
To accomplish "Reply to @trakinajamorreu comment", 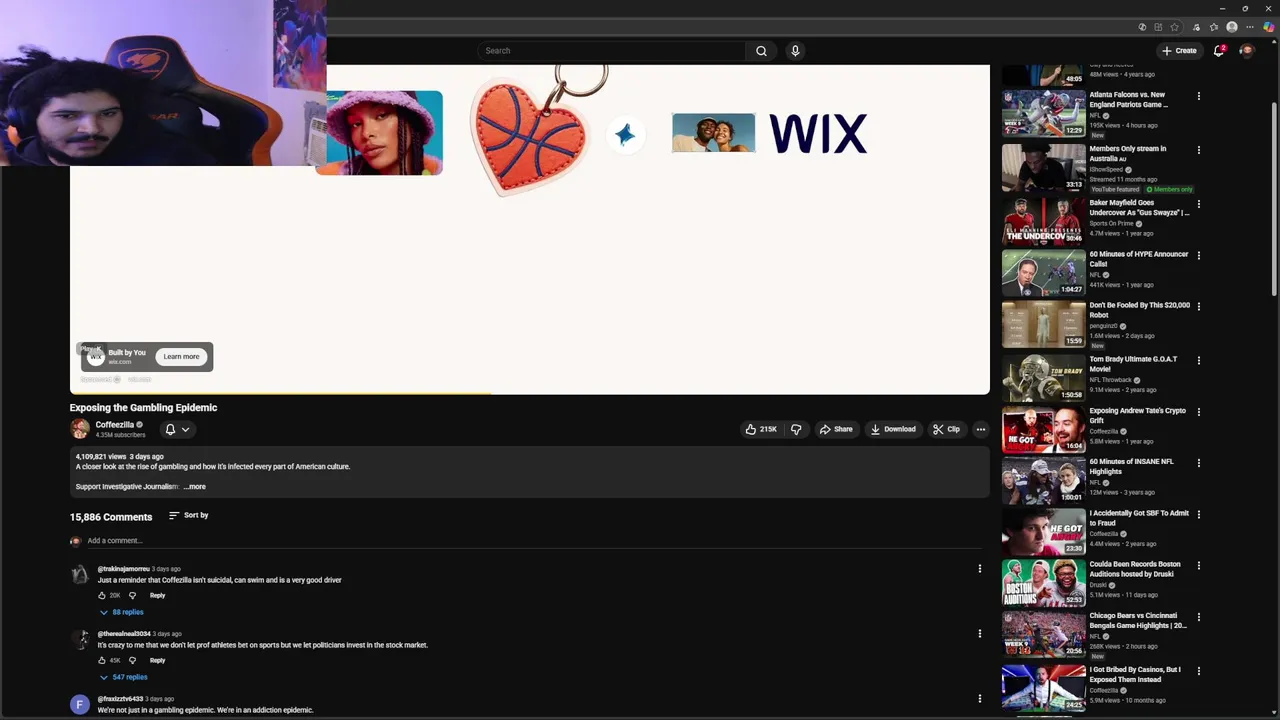I will (x=157, y=595).
